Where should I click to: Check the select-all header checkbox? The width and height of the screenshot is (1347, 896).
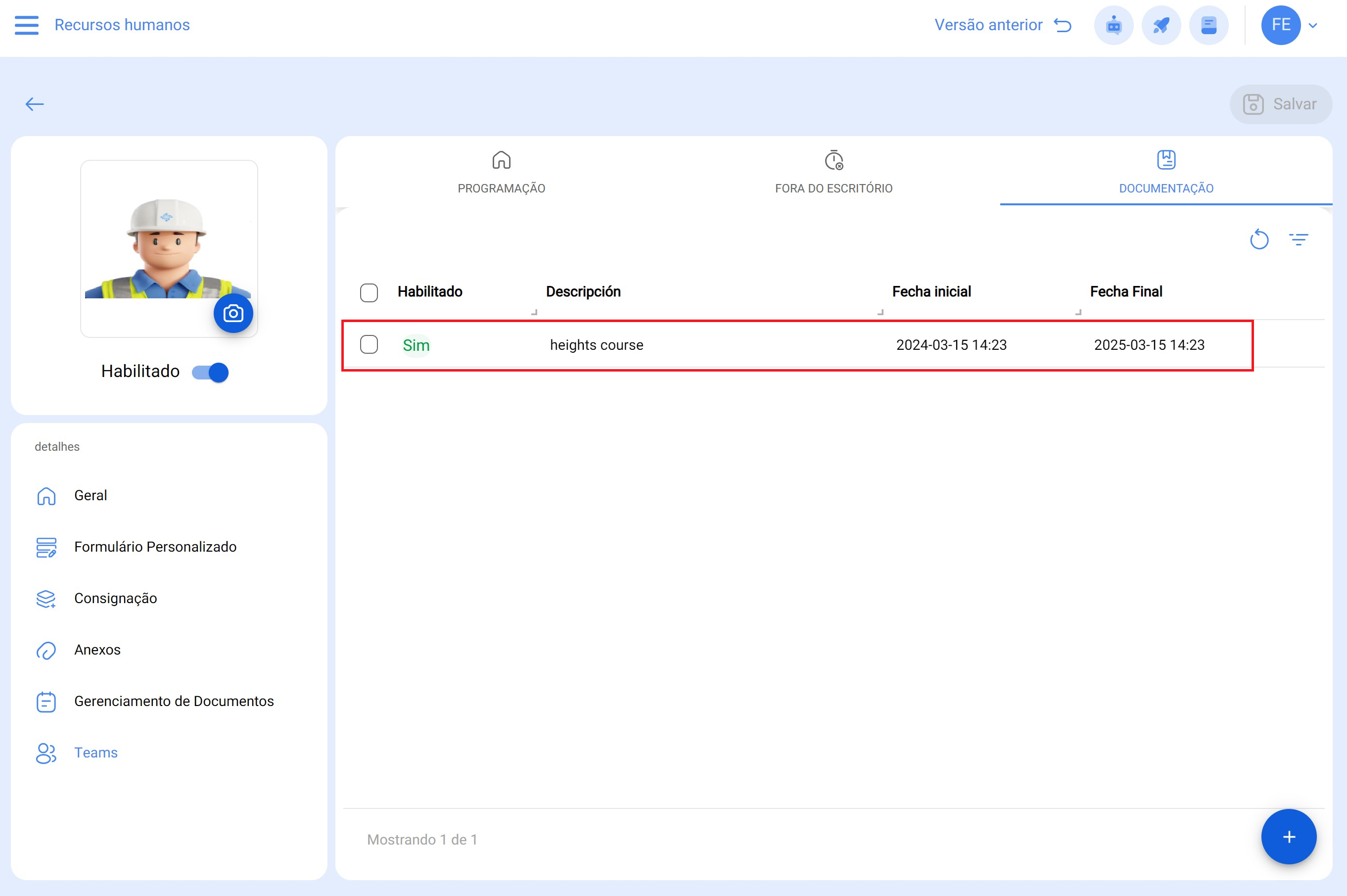pyautogui.click(x=369, y=292)
